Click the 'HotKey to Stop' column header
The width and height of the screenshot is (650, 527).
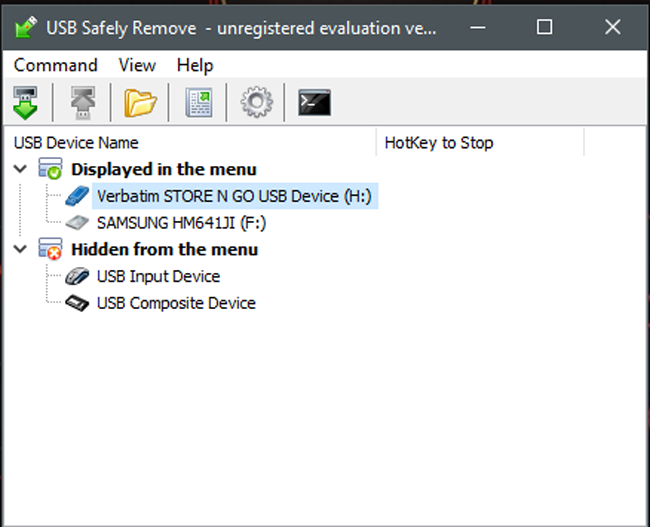(x=439, y=142)
